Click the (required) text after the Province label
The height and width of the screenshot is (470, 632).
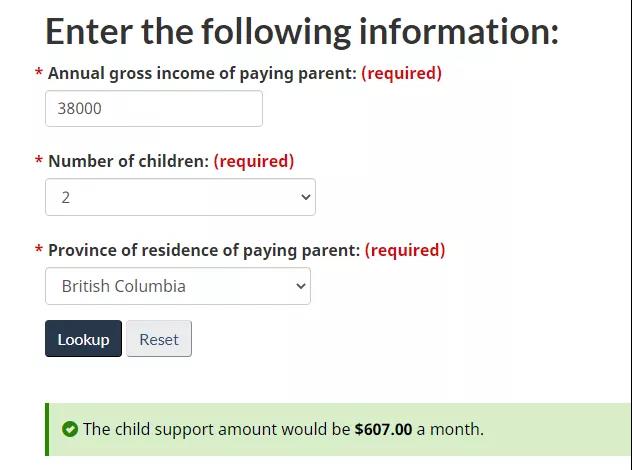[405, 251]
